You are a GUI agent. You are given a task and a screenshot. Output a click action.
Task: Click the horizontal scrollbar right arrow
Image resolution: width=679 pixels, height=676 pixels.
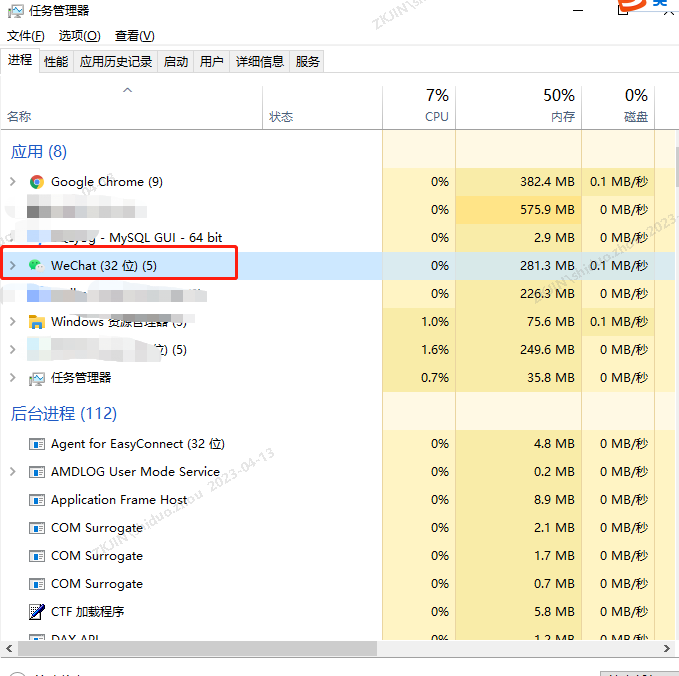[667, 649]
